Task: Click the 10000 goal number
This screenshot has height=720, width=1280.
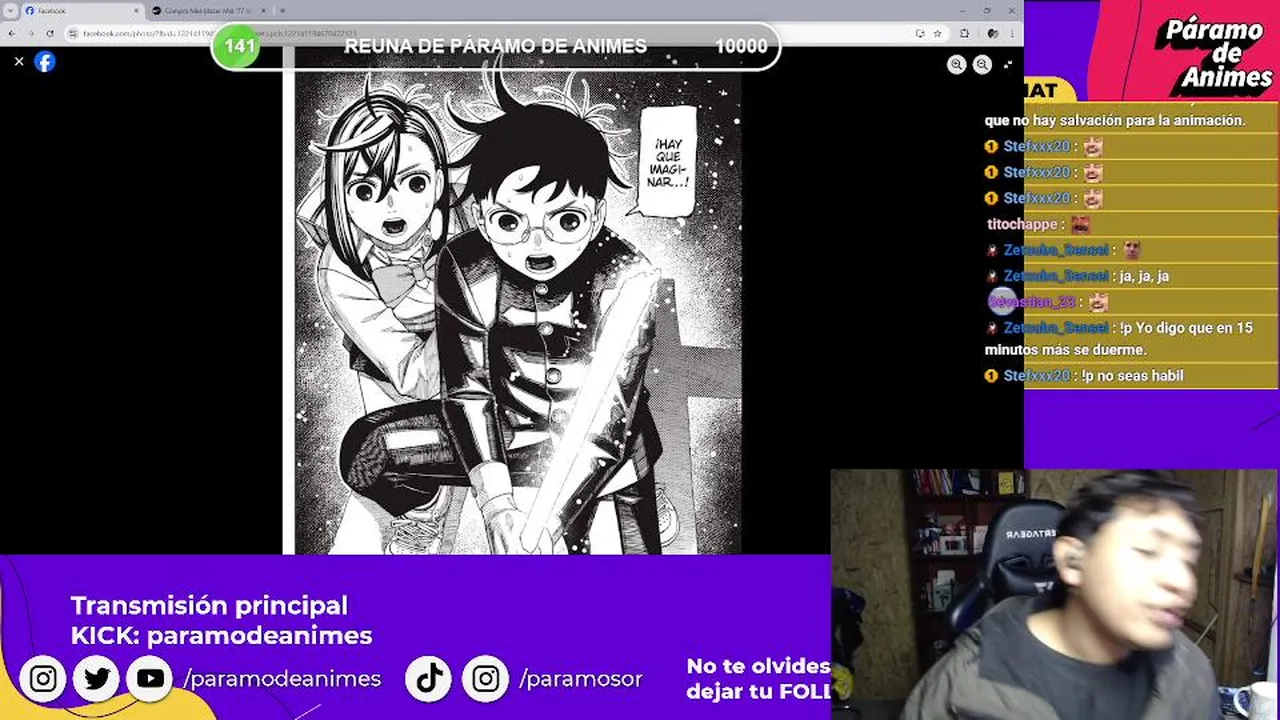Action: 741,46
